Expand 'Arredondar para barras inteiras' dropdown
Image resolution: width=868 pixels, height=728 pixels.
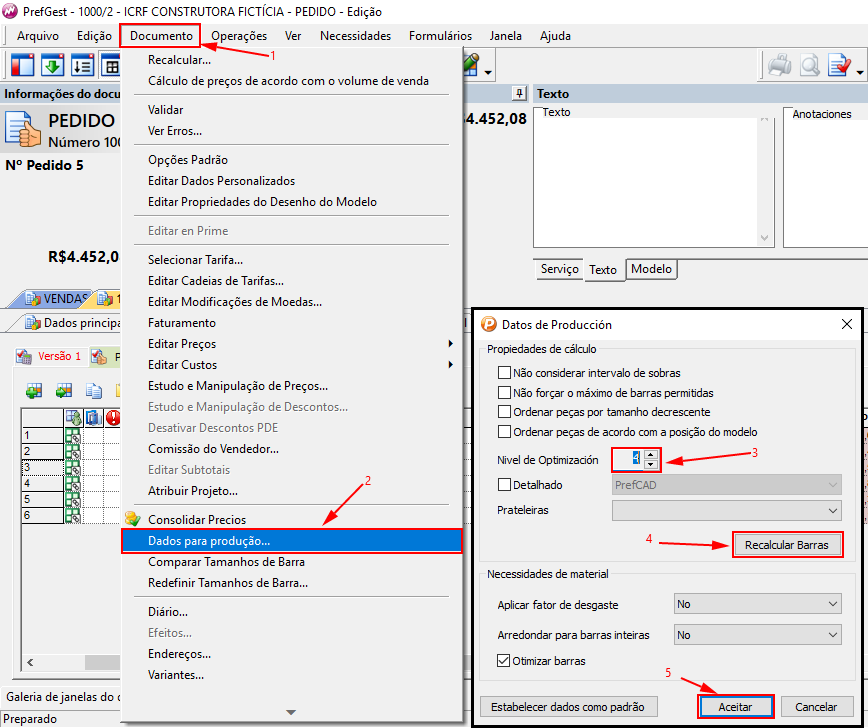click(757, 635)
